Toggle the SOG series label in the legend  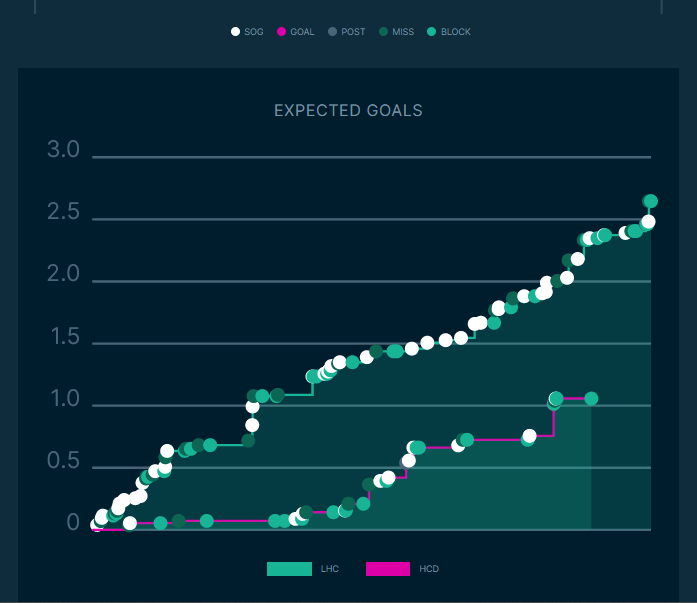[x=254, y=32]
